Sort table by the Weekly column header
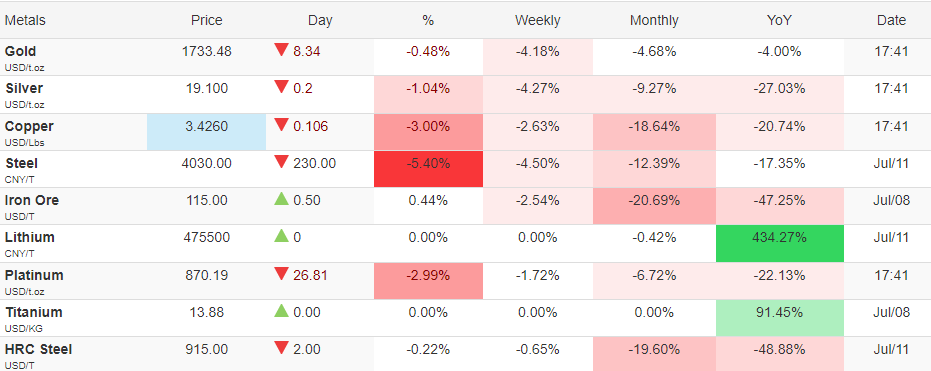Screen dimensions: 931x371 [537, 20]
